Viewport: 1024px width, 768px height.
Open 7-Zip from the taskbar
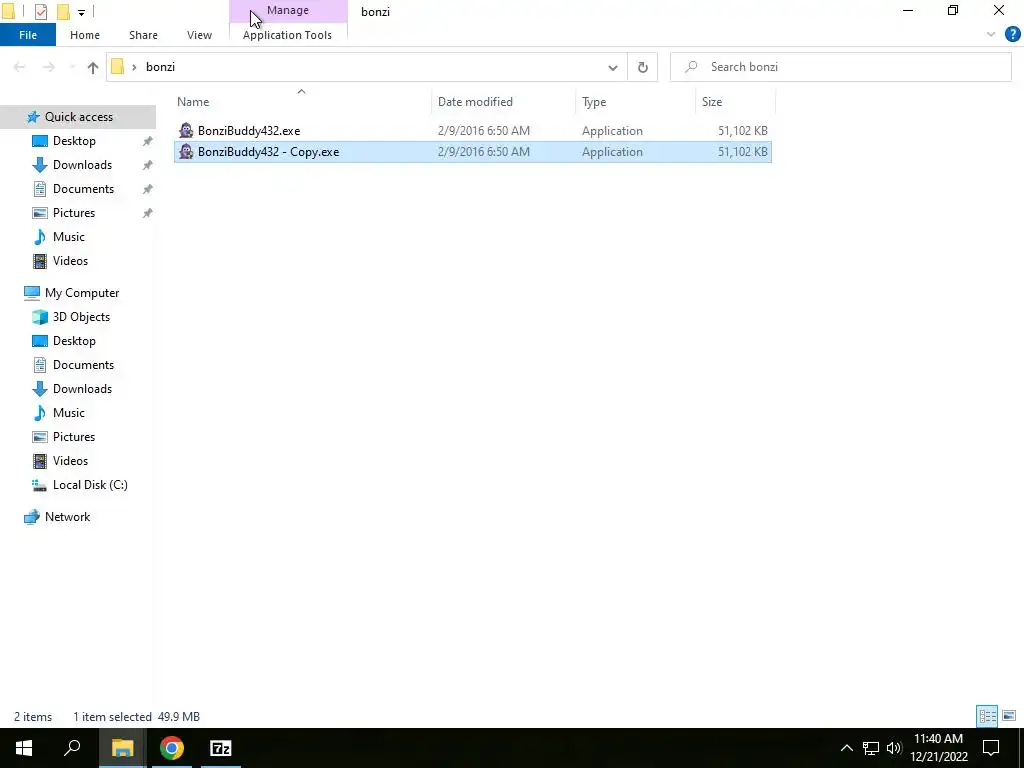coord(221,748)
